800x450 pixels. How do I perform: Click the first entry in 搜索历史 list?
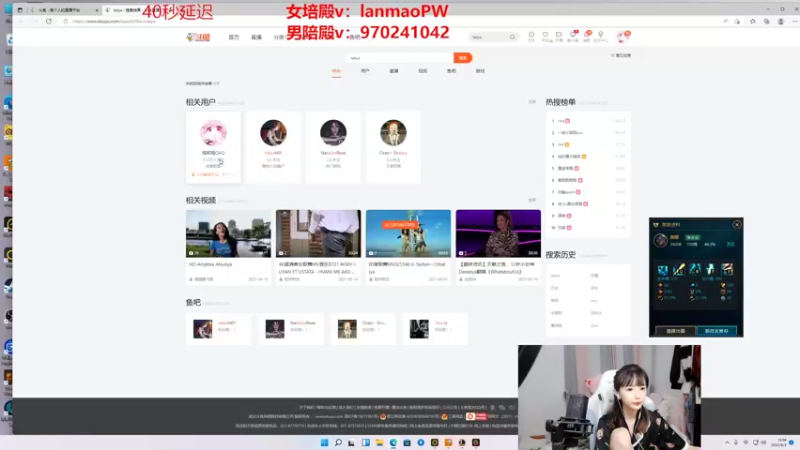[555, 276]
